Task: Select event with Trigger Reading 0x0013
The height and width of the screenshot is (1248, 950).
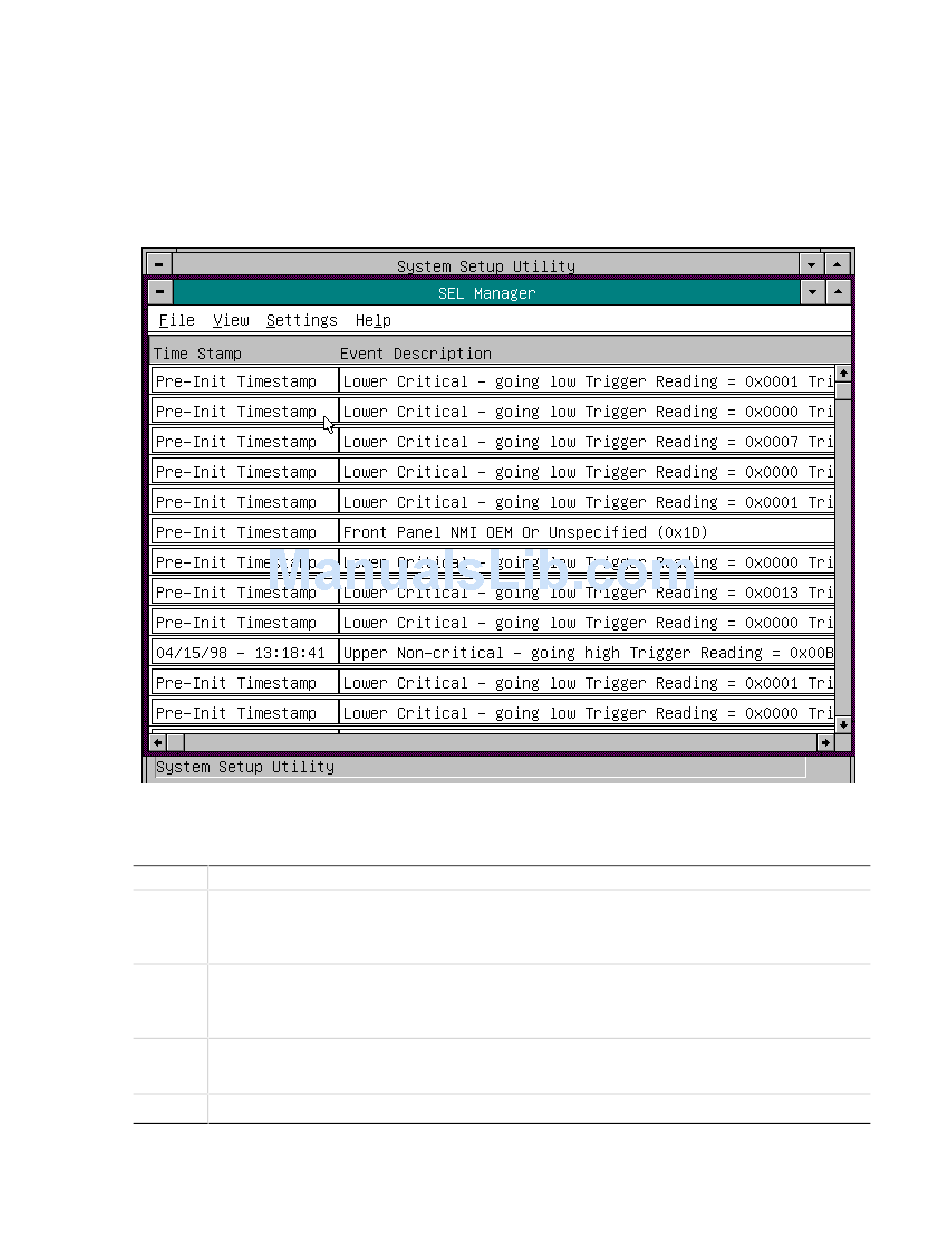Action: tap(587, 592)
